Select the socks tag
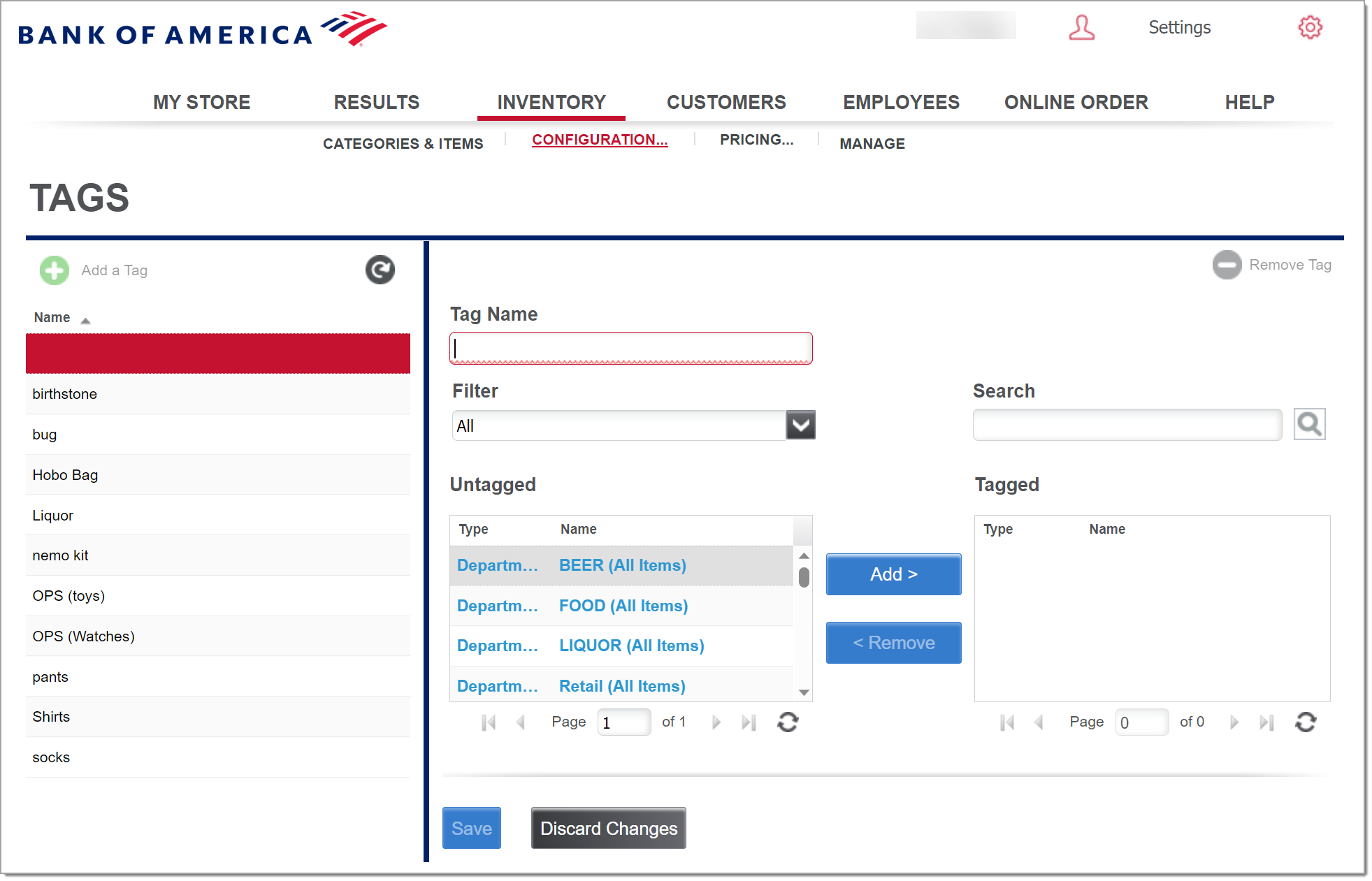This screenshot has height=881, width=1372. tap(218, 757)
